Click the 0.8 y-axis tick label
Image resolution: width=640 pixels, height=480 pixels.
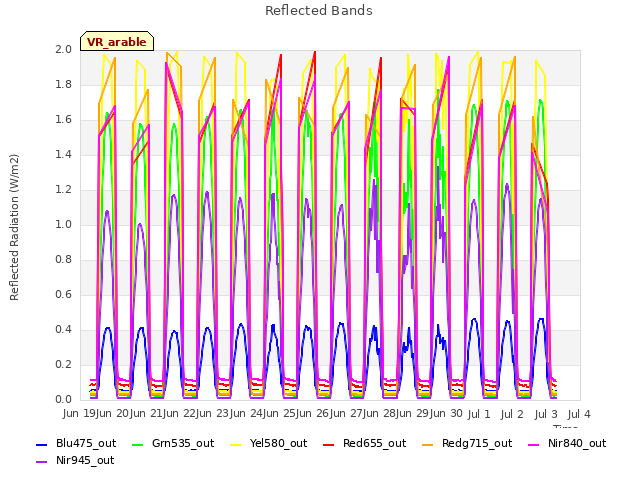pyautogui.click(x=63, y=260)
